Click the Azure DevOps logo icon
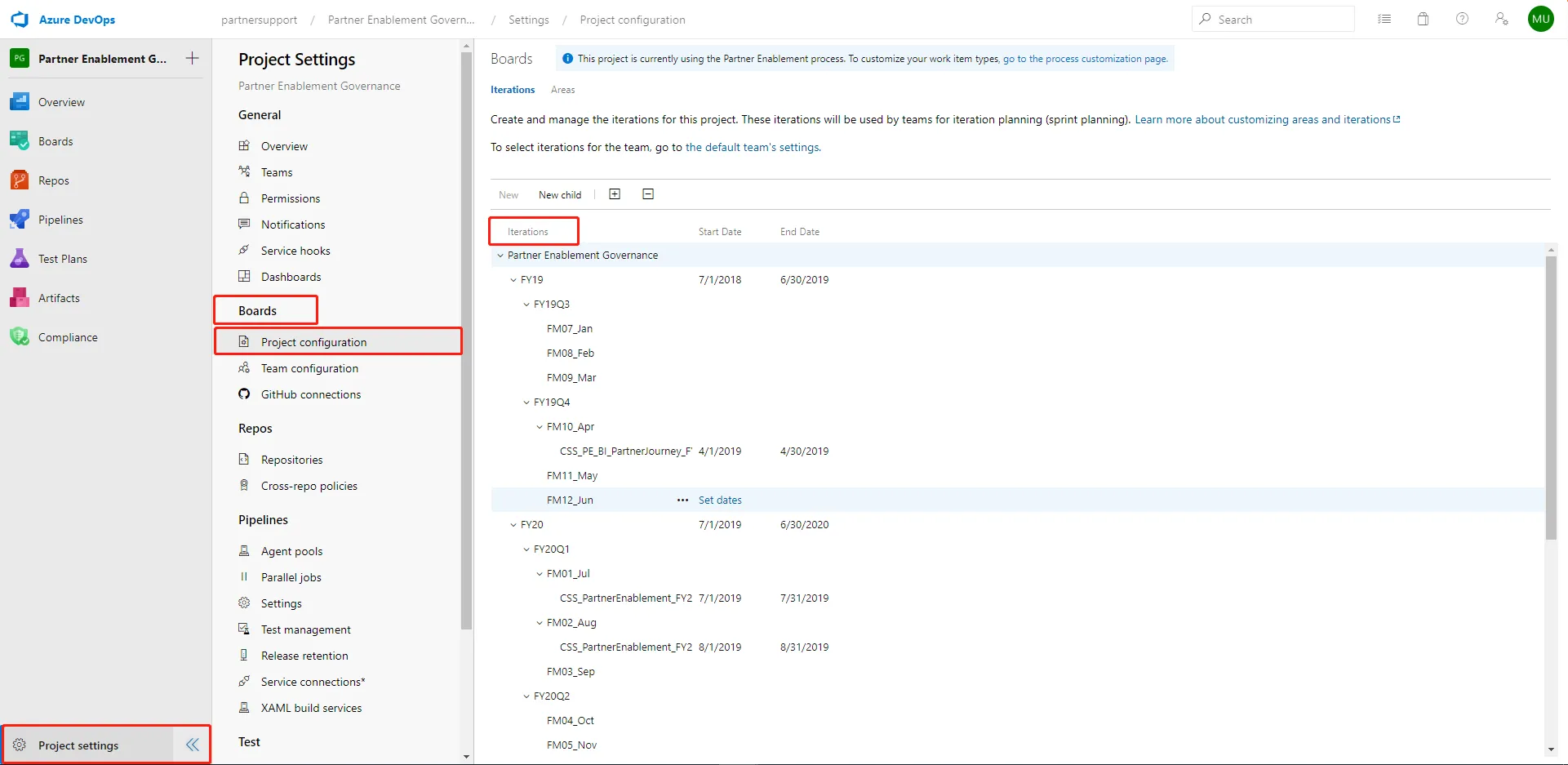This screenshot has width=1568, height=765. click(x=20, y=20)
